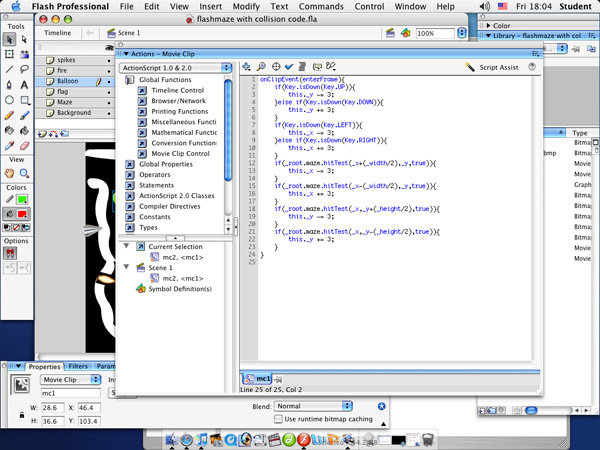Open ActionScript 1.0 & 2.0 version dropdown
The width and height of the screenshot is (600, 450).
[176, 68]
